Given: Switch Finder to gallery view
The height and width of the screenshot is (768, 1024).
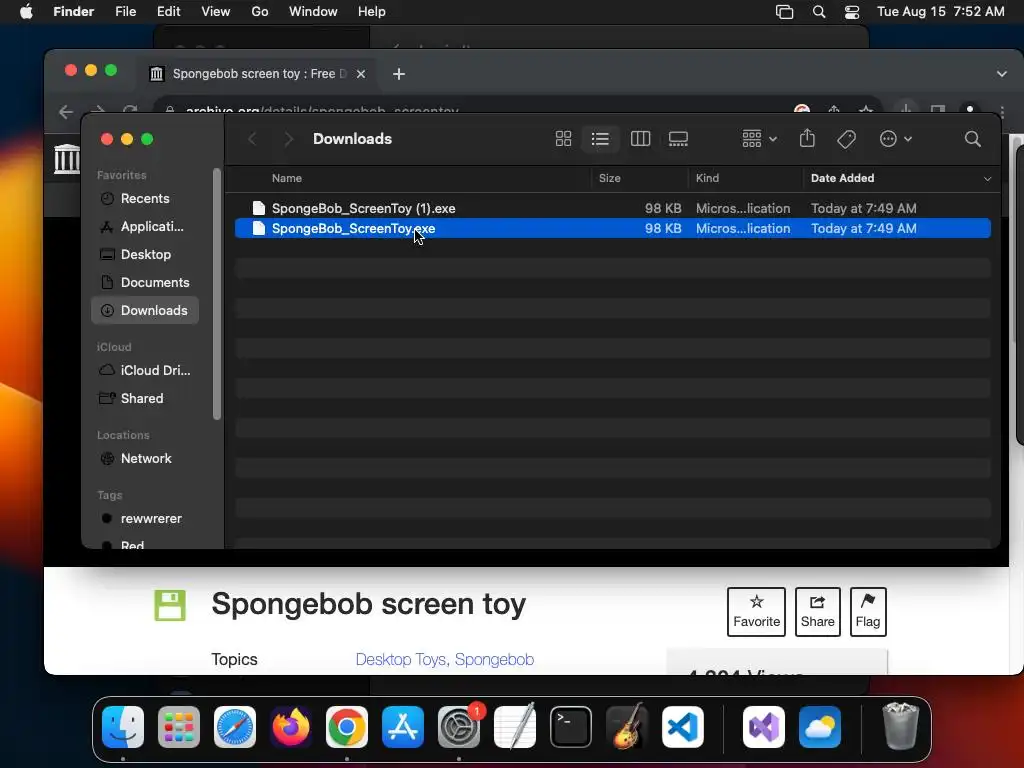Looking at the screenshot, I should pos(678,138).
